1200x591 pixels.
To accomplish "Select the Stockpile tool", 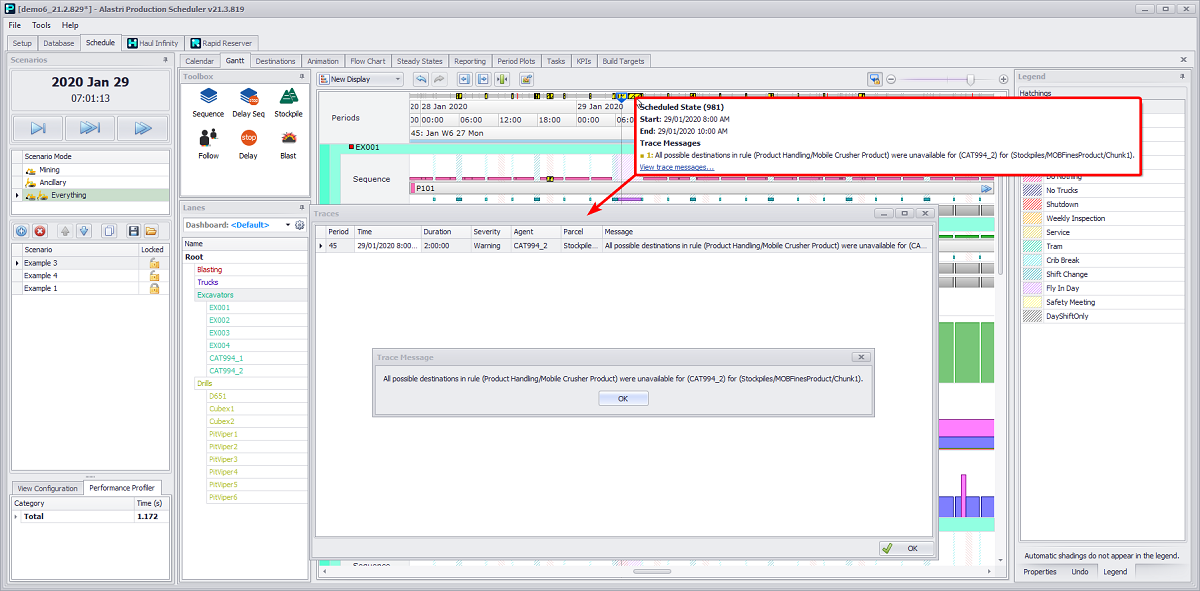I will 288,102.
